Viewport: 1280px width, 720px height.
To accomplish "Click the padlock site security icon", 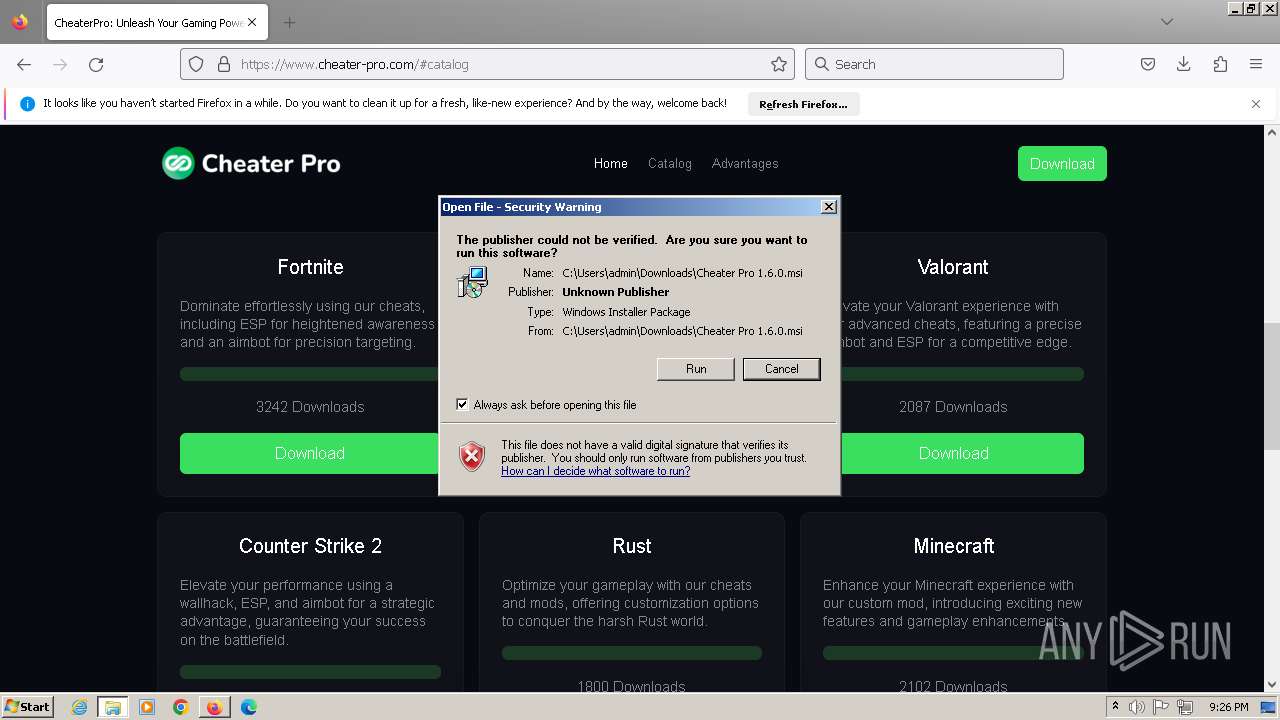I will click(223, 64).
